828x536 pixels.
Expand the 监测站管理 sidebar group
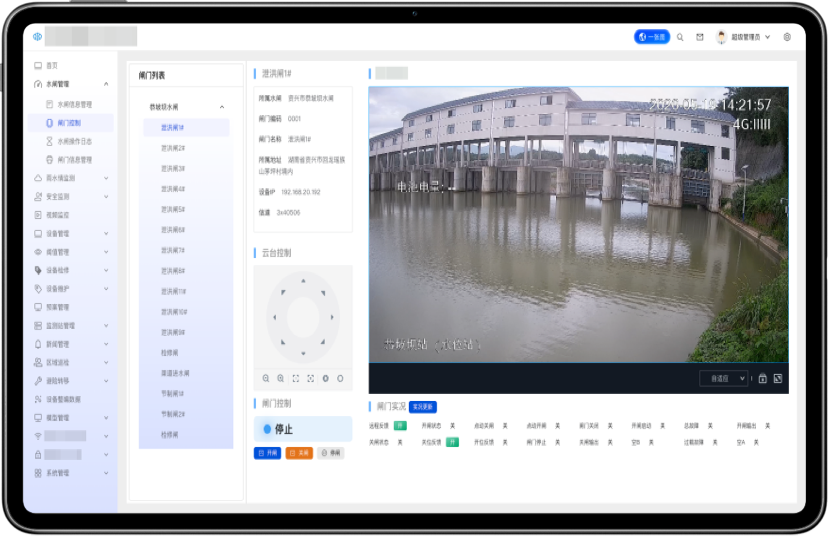point(70,326)
